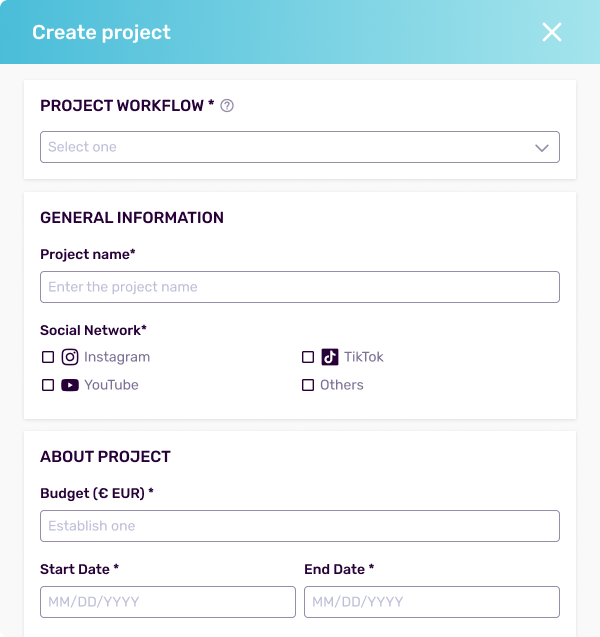Click the TikTok label text
Screen dimensions: 600x637
click(364, 357)
